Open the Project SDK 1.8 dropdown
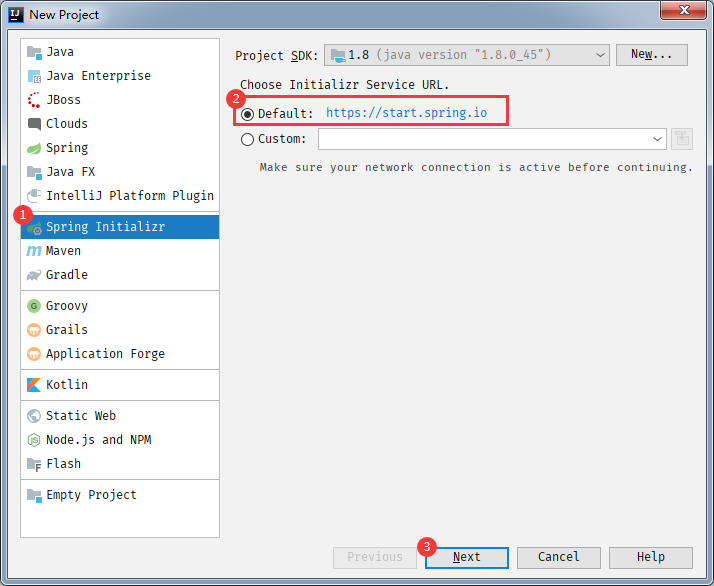This screenshot has width=714, height=586. [467, 55]
